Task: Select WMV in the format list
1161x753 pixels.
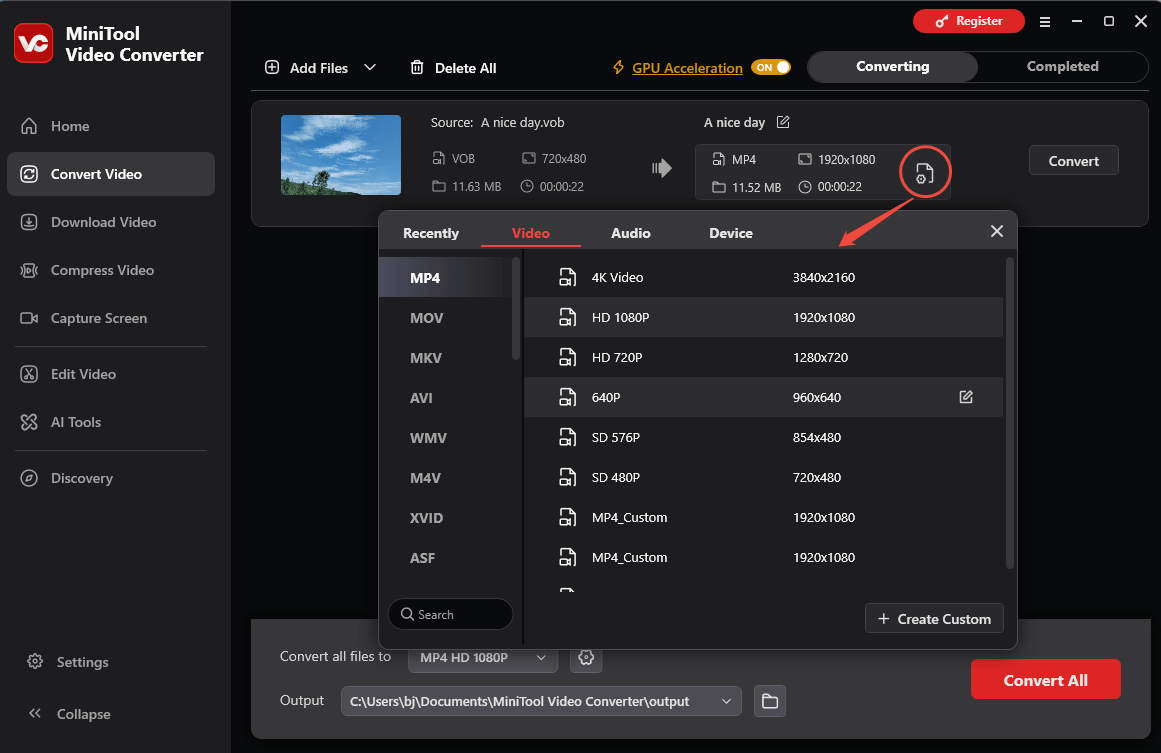Action: point(445,438)
